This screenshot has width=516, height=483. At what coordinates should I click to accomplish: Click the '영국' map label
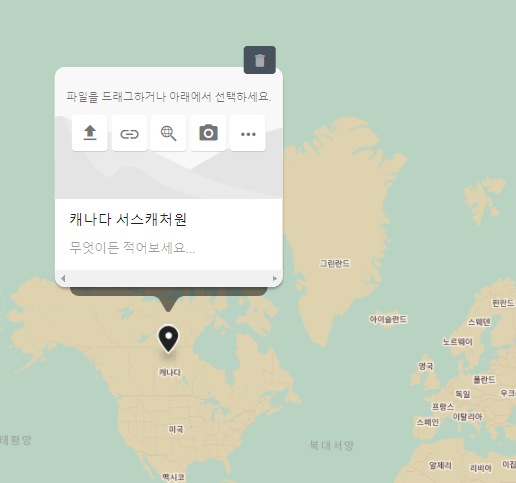pyautogui.click(x=426, y=366)
